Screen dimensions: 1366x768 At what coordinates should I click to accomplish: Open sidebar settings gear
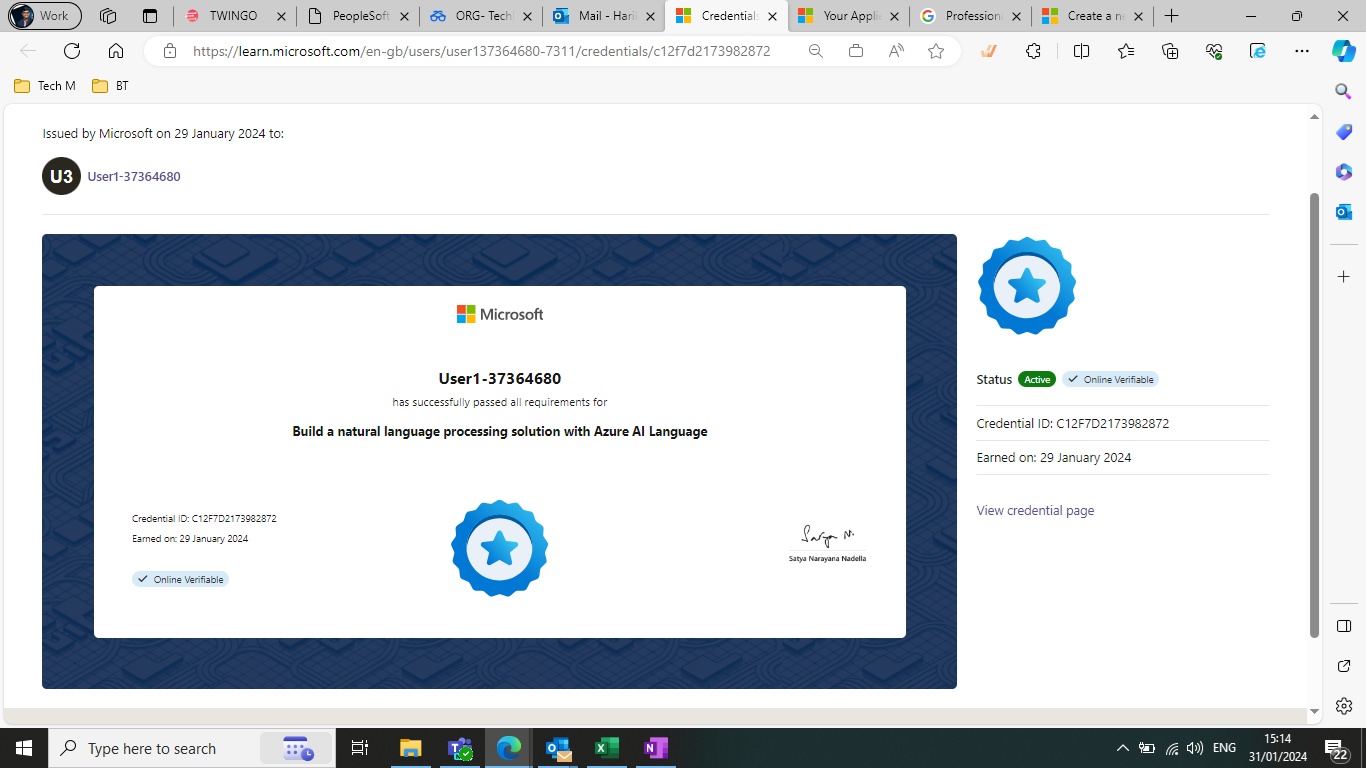coord(1344,705)
